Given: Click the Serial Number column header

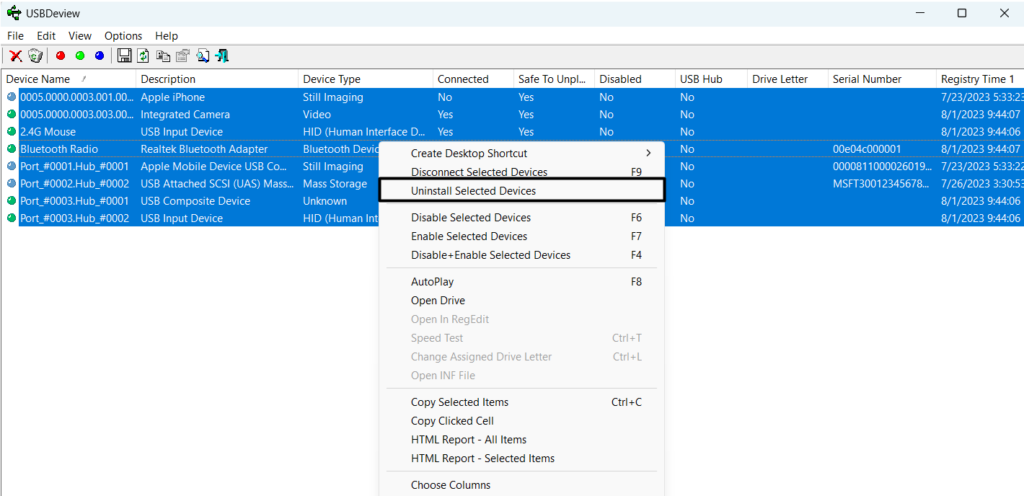Looking at the screenshot, I should 866,79.
